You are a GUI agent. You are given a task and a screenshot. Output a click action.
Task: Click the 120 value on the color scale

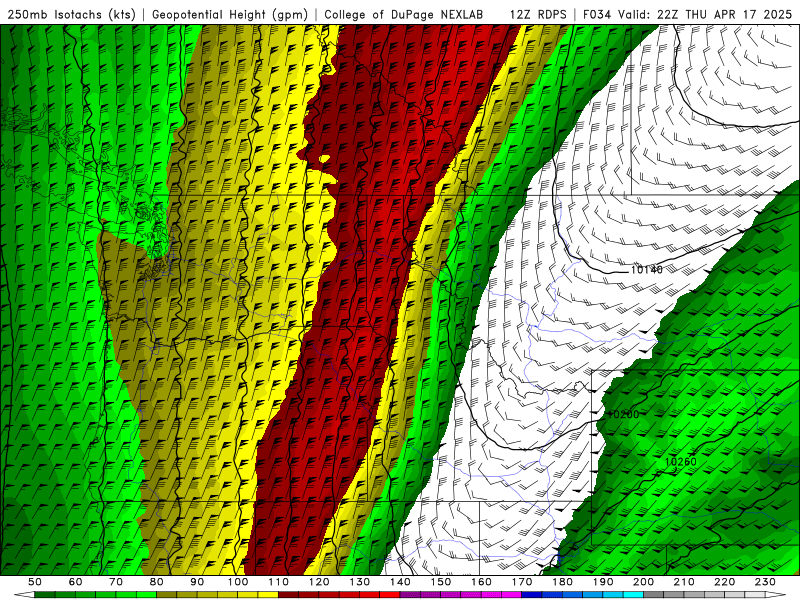tap(319, 582)
